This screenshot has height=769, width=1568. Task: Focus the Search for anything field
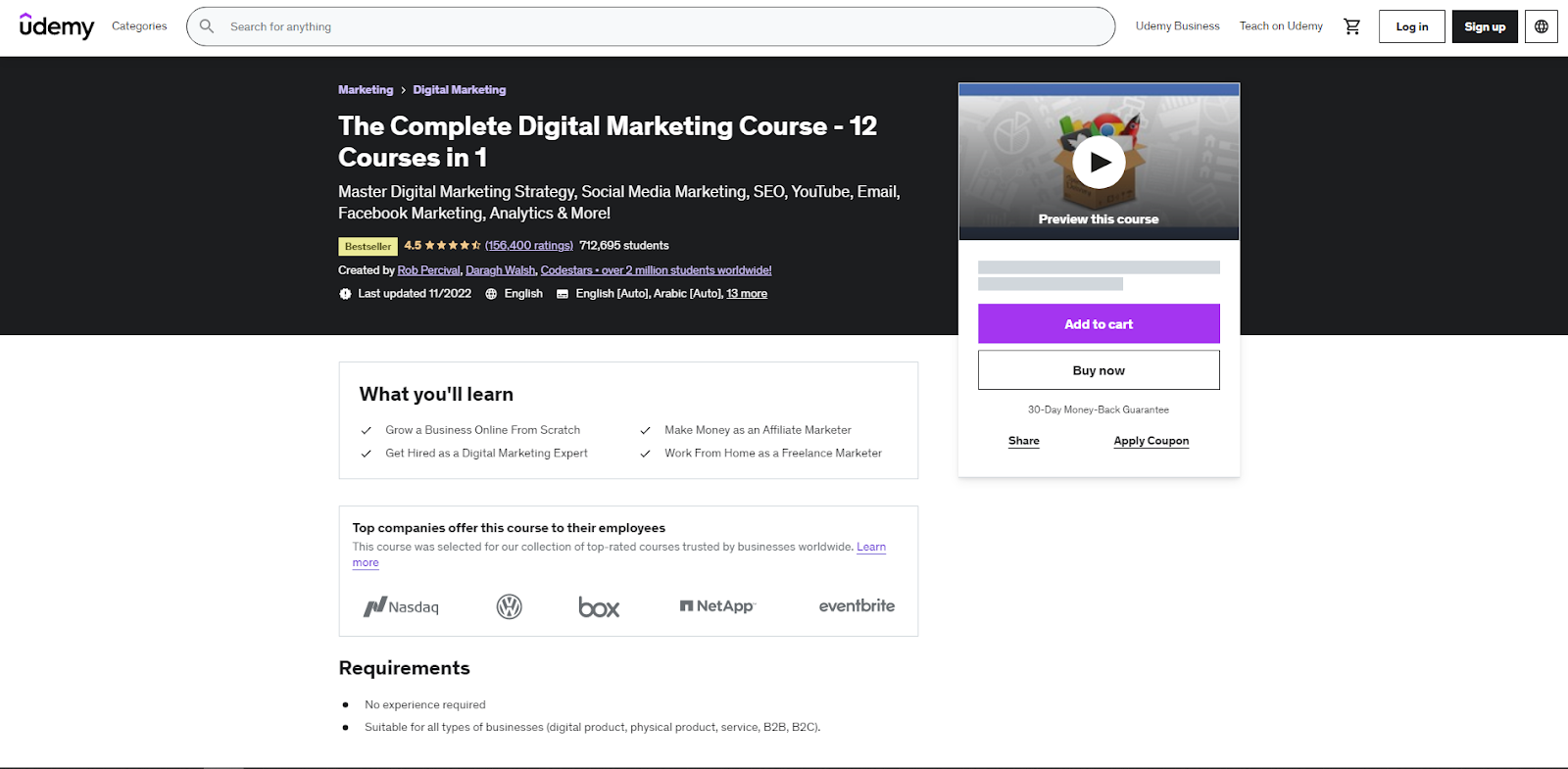651,26
